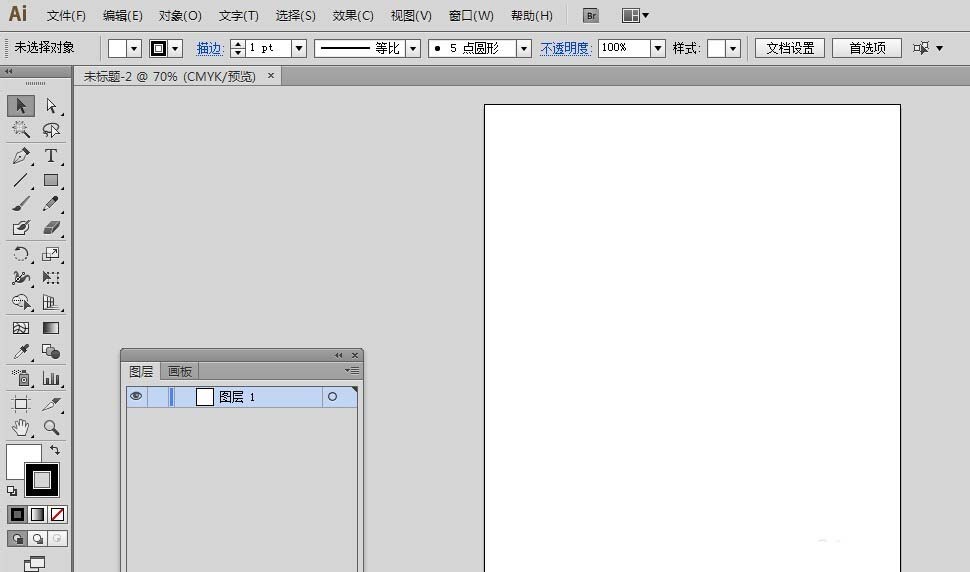Image resolution: width=970 pixels, height=572 pixels.
Task: Select the Lasso tool
Action: pyautogui.click(x=51, y=130)
